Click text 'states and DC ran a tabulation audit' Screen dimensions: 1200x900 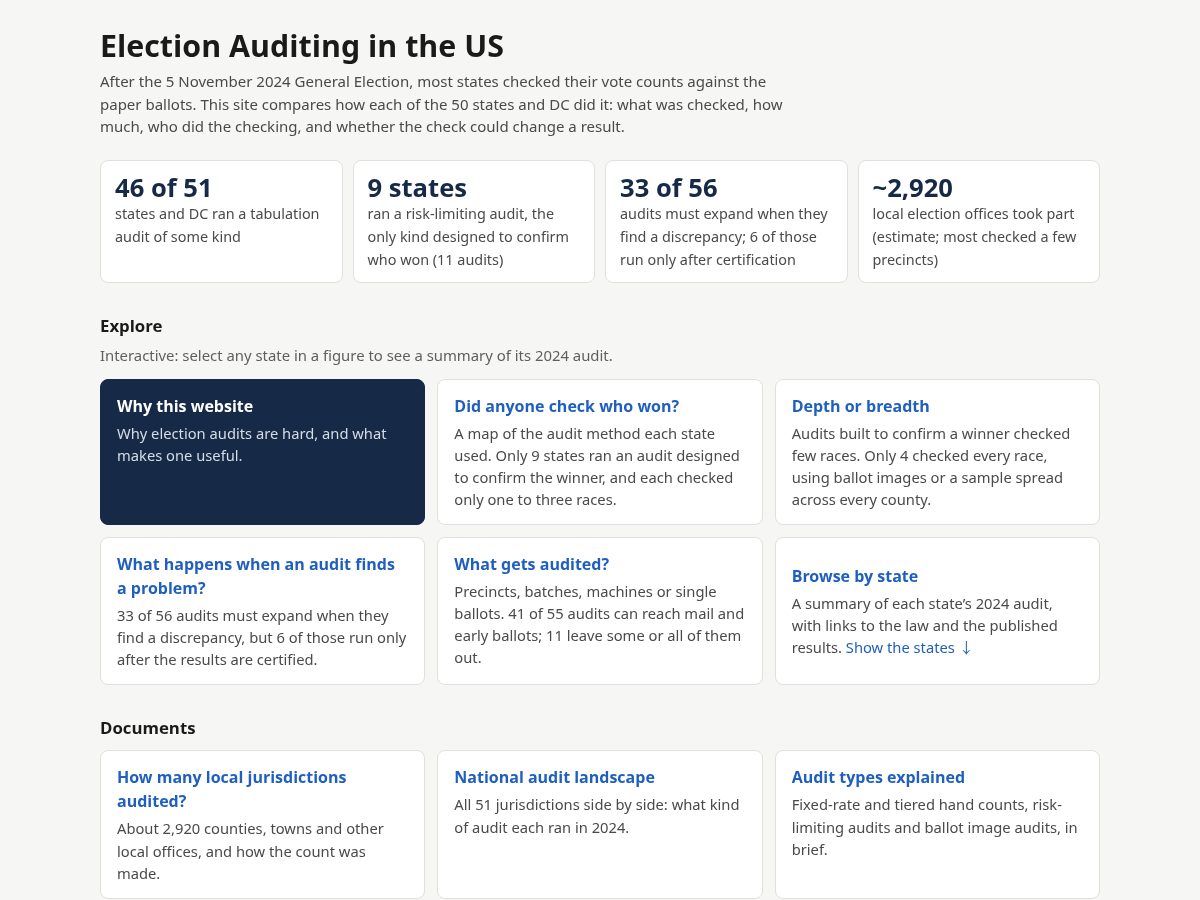(217, 225)
